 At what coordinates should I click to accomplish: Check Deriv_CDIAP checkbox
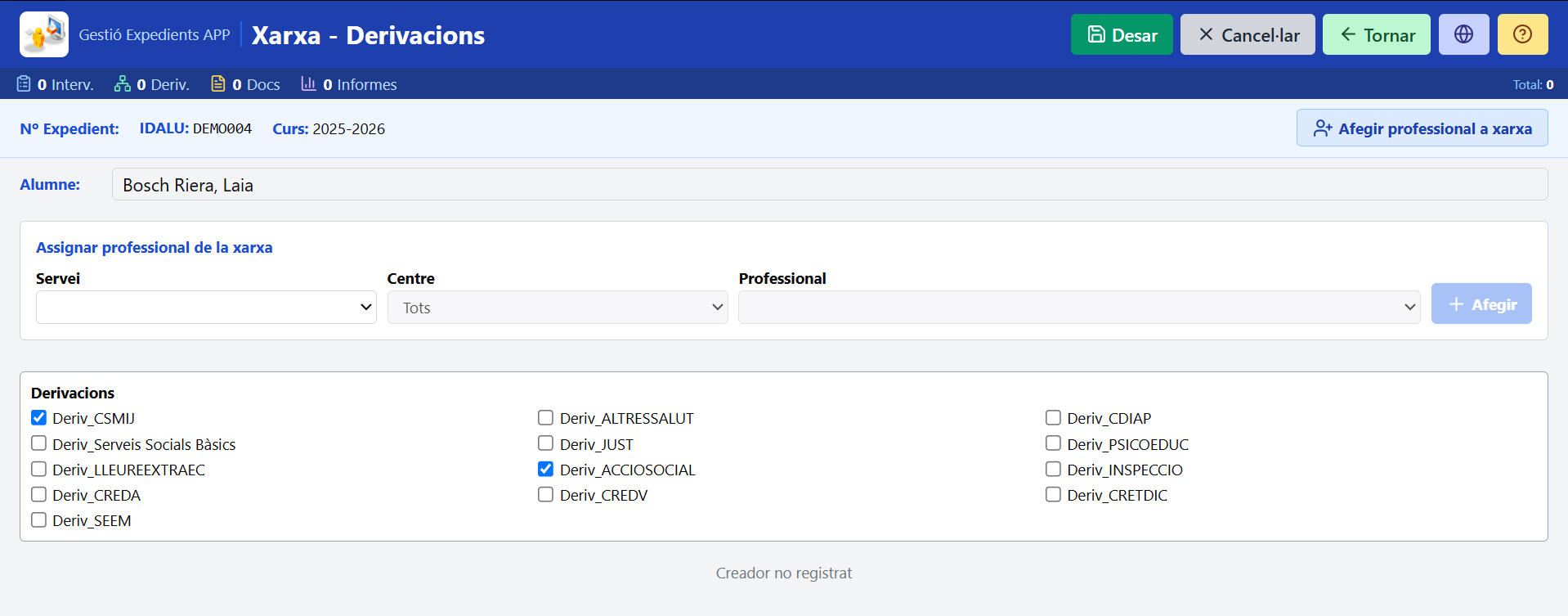pos(1053,418)
